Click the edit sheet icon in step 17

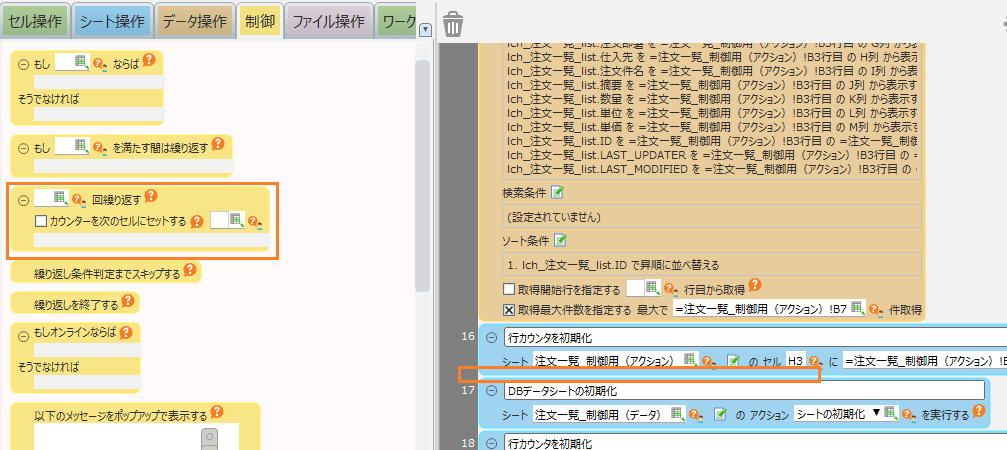pyautogui.click(x=720, y=415)
